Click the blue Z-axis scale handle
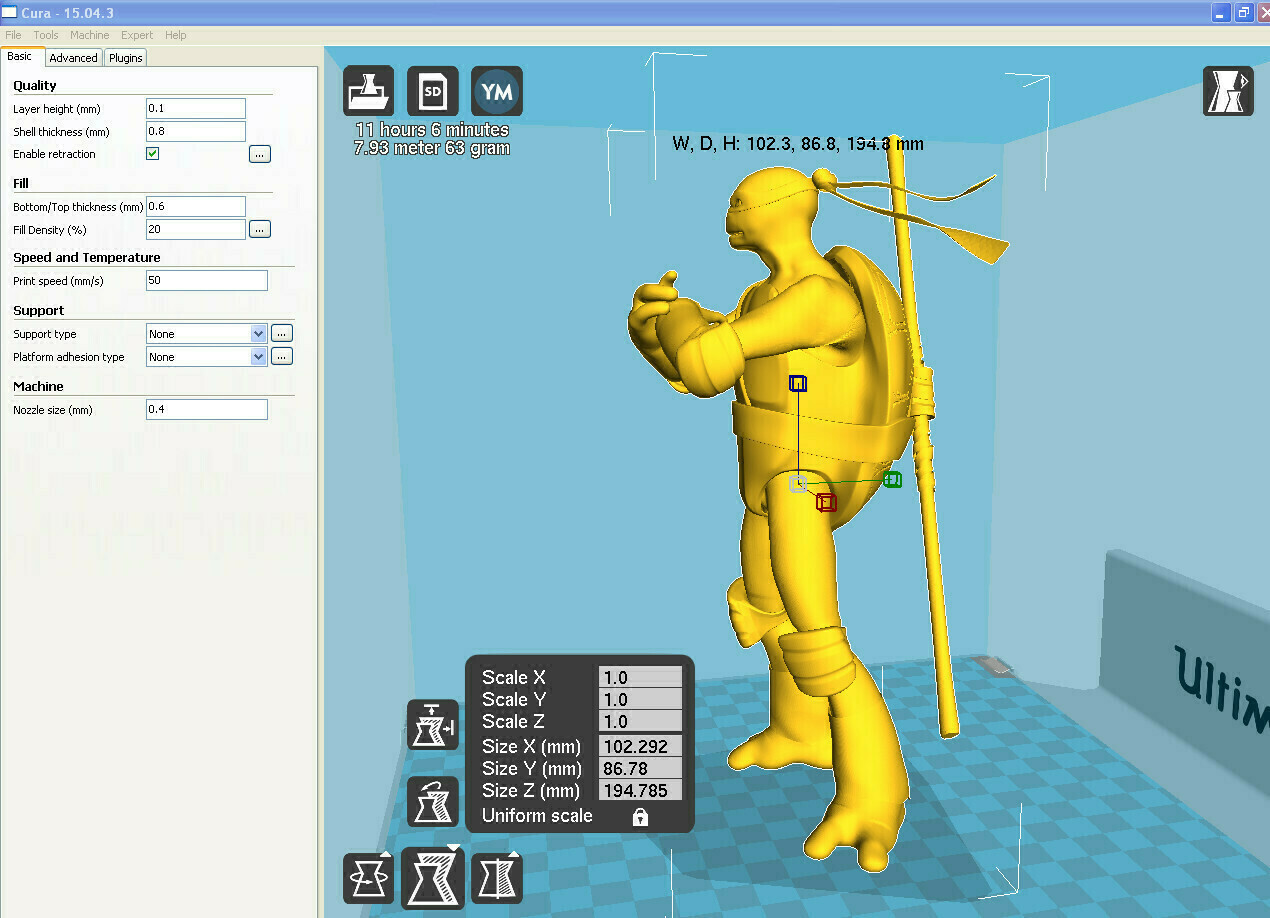Viewport: 1270px width, 918px height. point(797,384)
